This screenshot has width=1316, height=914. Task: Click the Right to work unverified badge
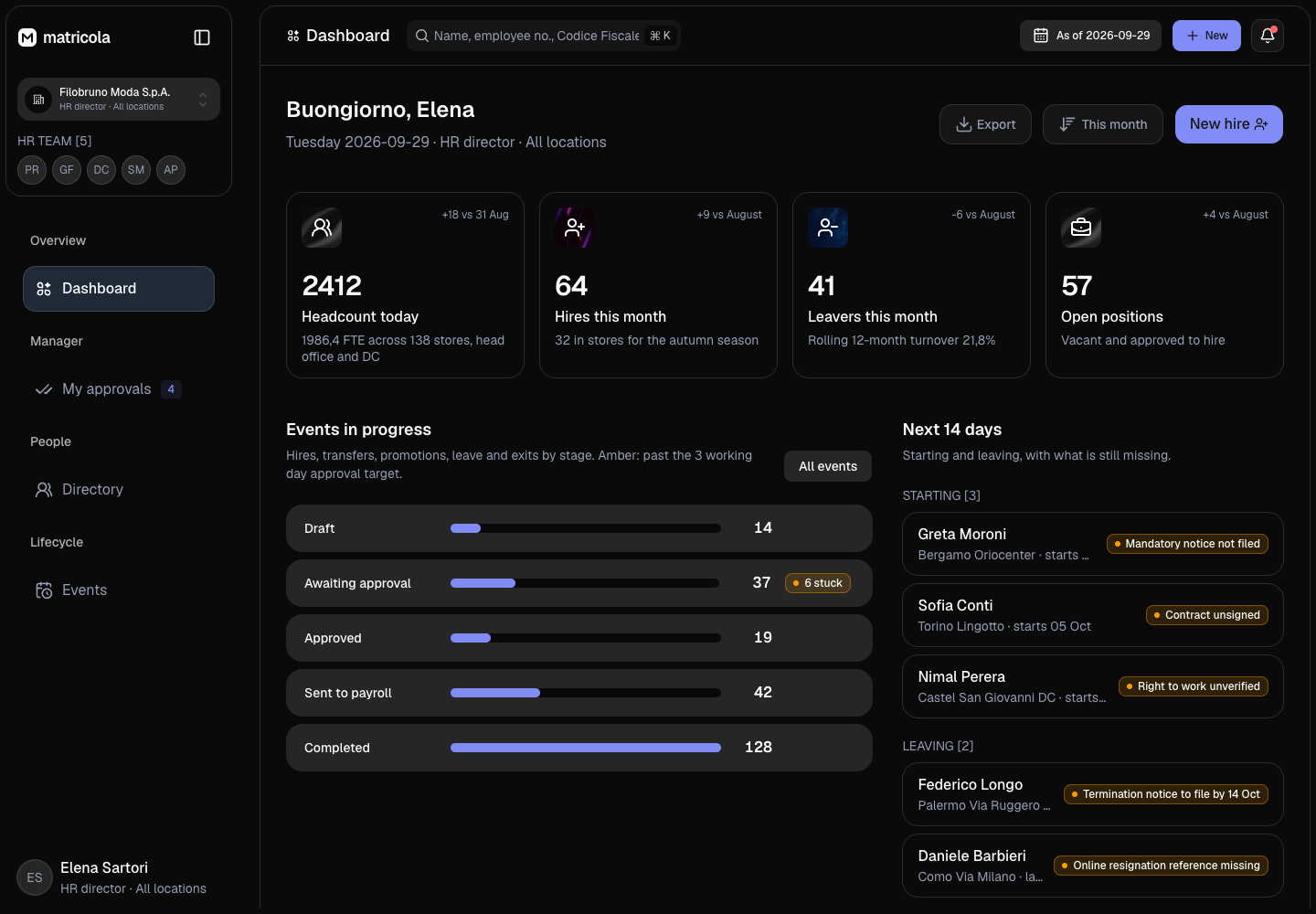click(1194, 686)
